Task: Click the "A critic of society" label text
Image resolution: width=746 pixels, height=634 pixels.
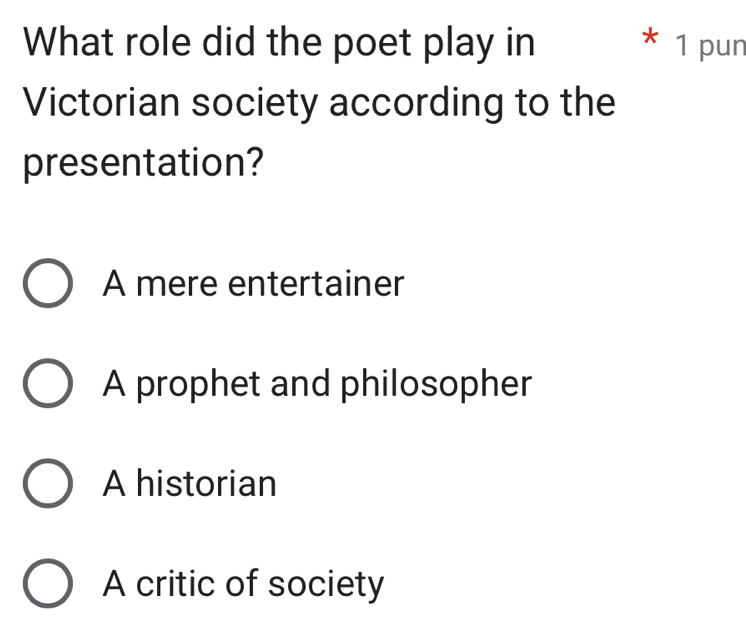Action: click(243, 584)
